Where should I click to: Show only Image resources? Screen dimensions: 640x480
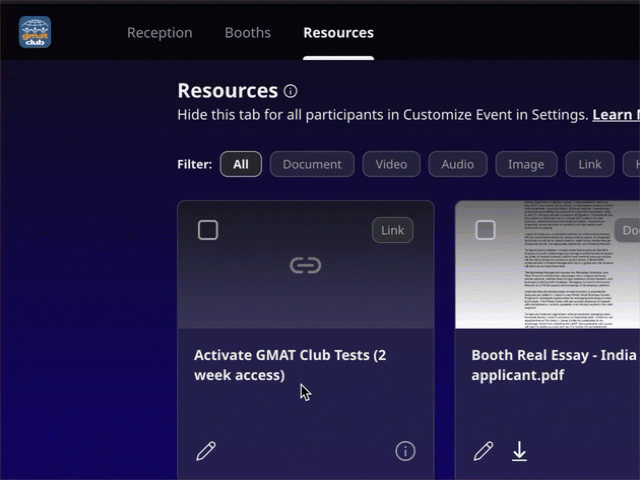[526, 164]
